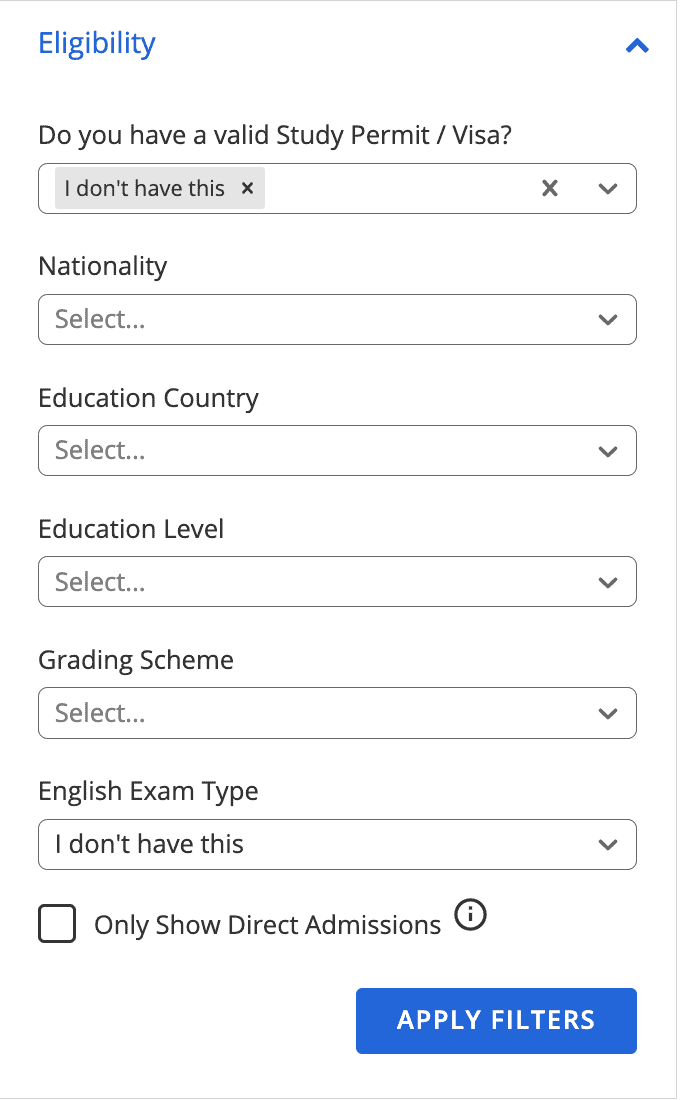Open the Grading Scheme dropdown
Viewport: 680px width, 1100px height.
(337, 713)
